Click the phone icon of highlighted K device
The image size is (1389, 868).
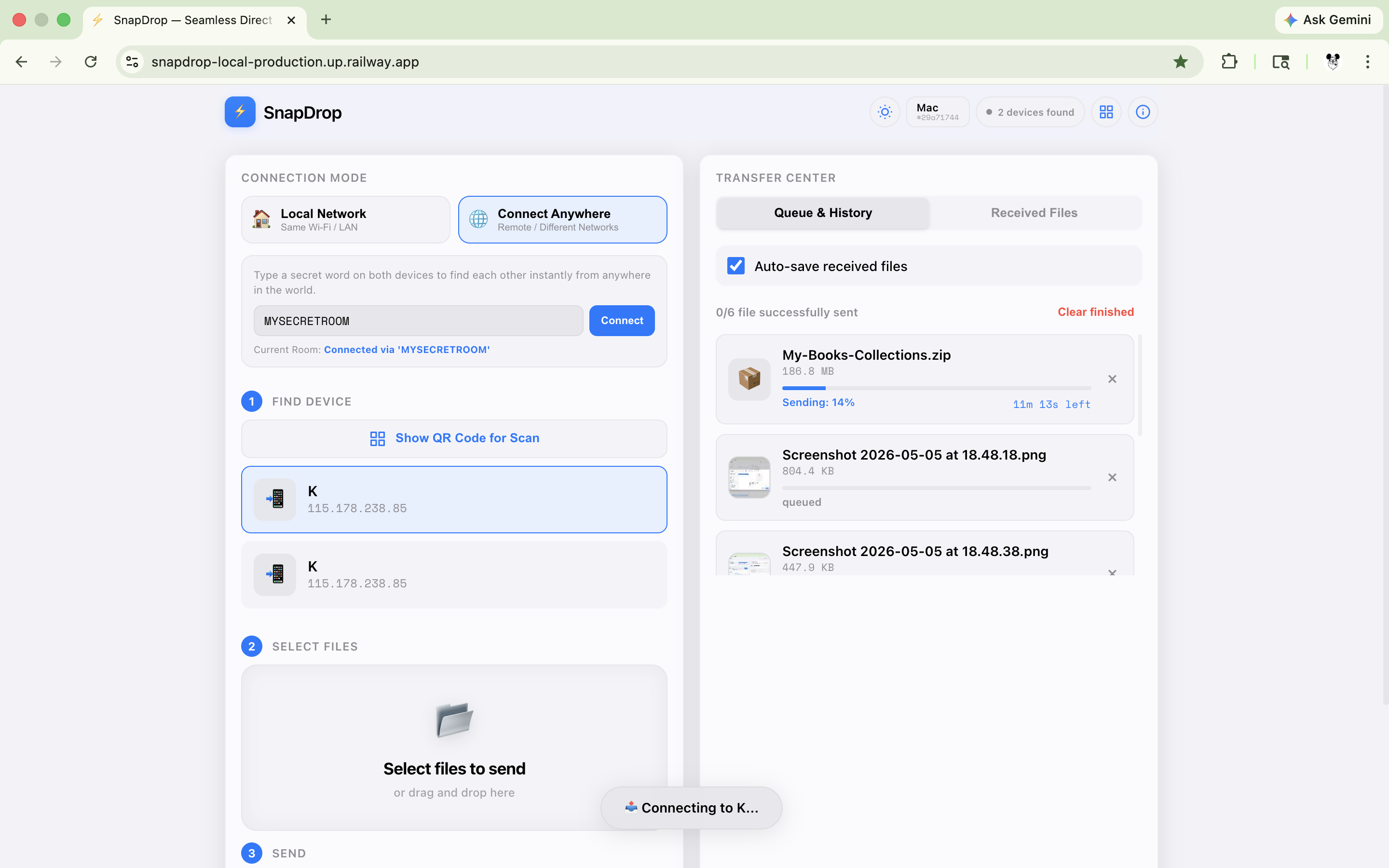coord(275,500)
